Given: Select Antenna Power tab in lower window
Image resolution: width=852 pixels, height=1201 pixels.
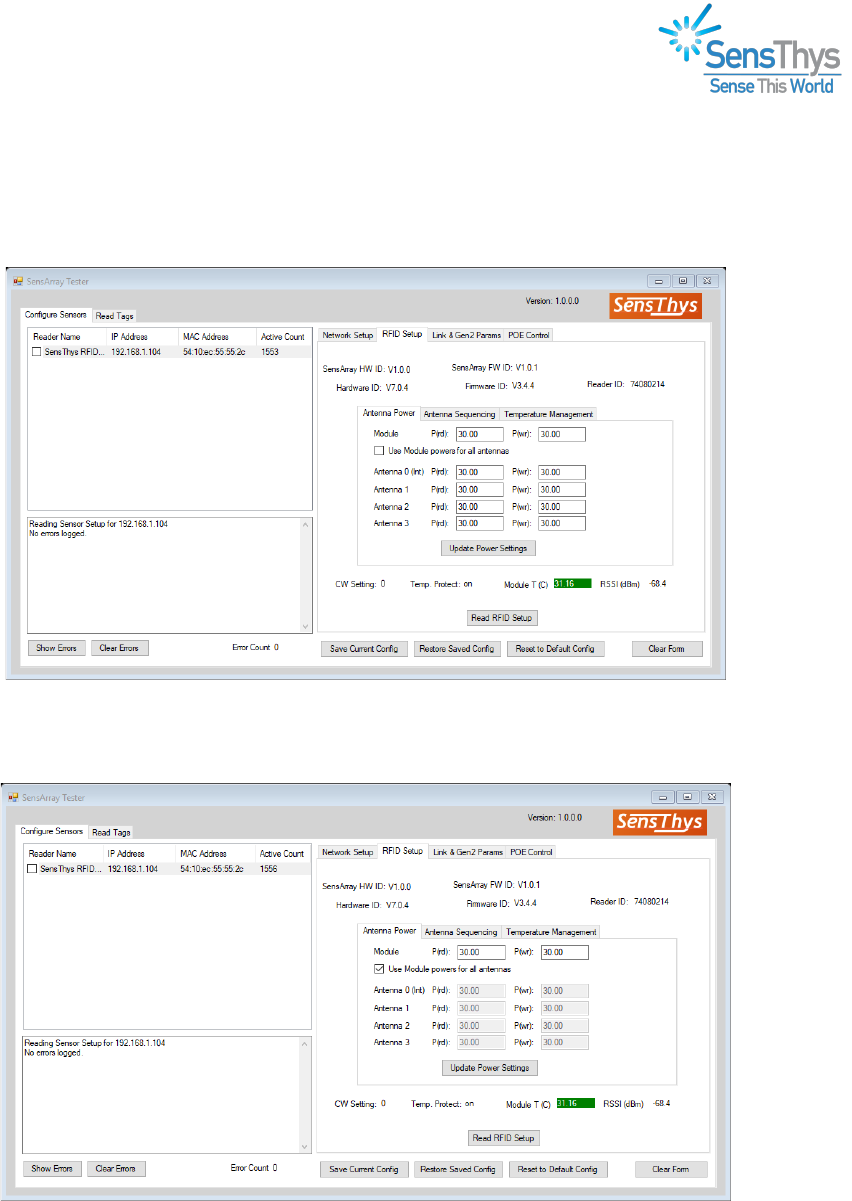Looking at the screenshot, I should (x=390, y=930).
